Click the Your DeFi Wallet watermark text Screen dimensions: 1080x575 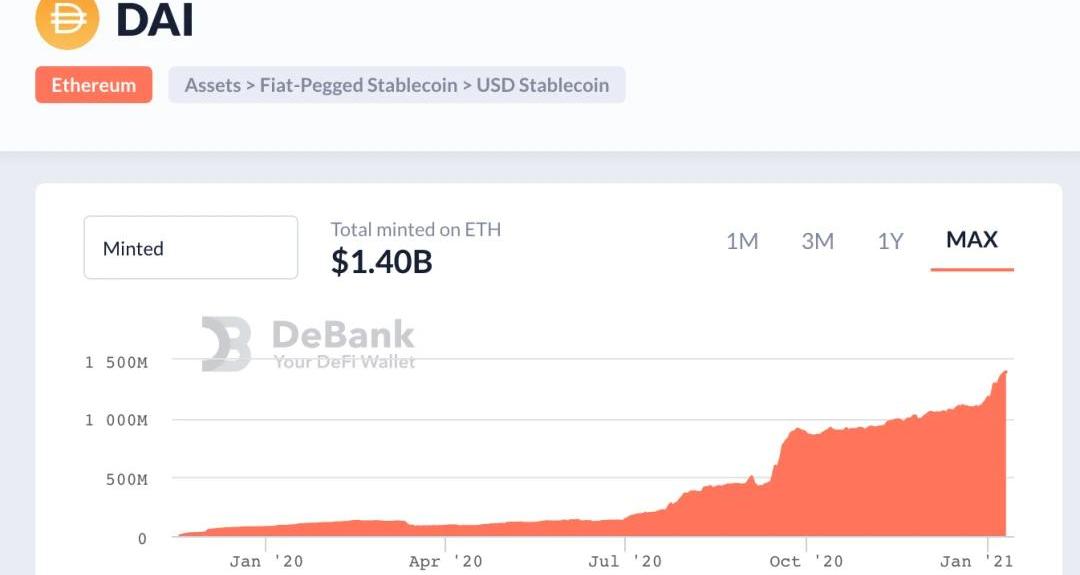344,362
